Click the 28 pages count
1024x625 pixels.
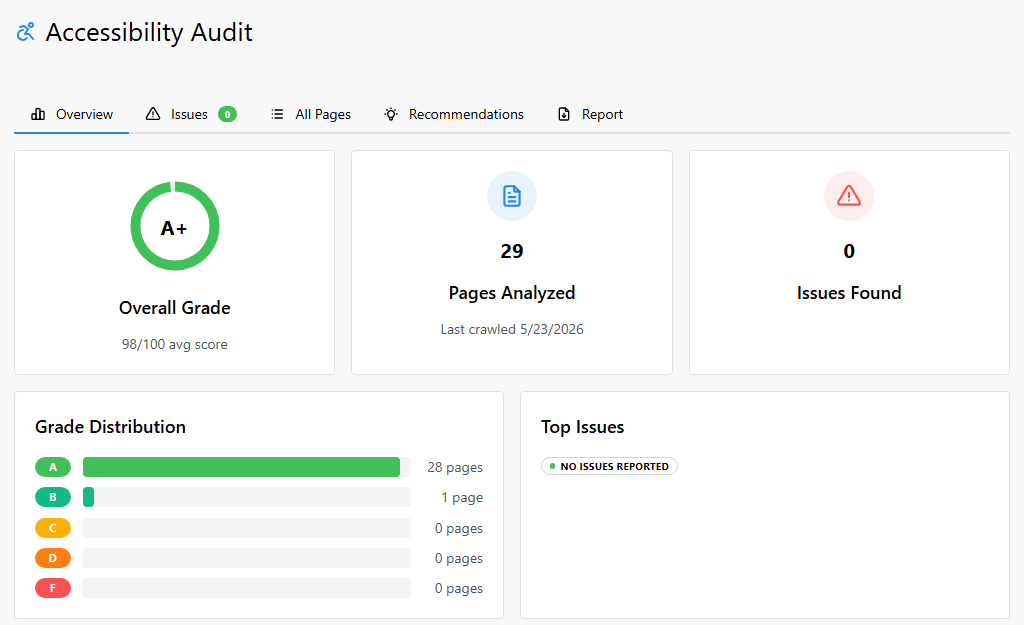(x=455, y=468)
